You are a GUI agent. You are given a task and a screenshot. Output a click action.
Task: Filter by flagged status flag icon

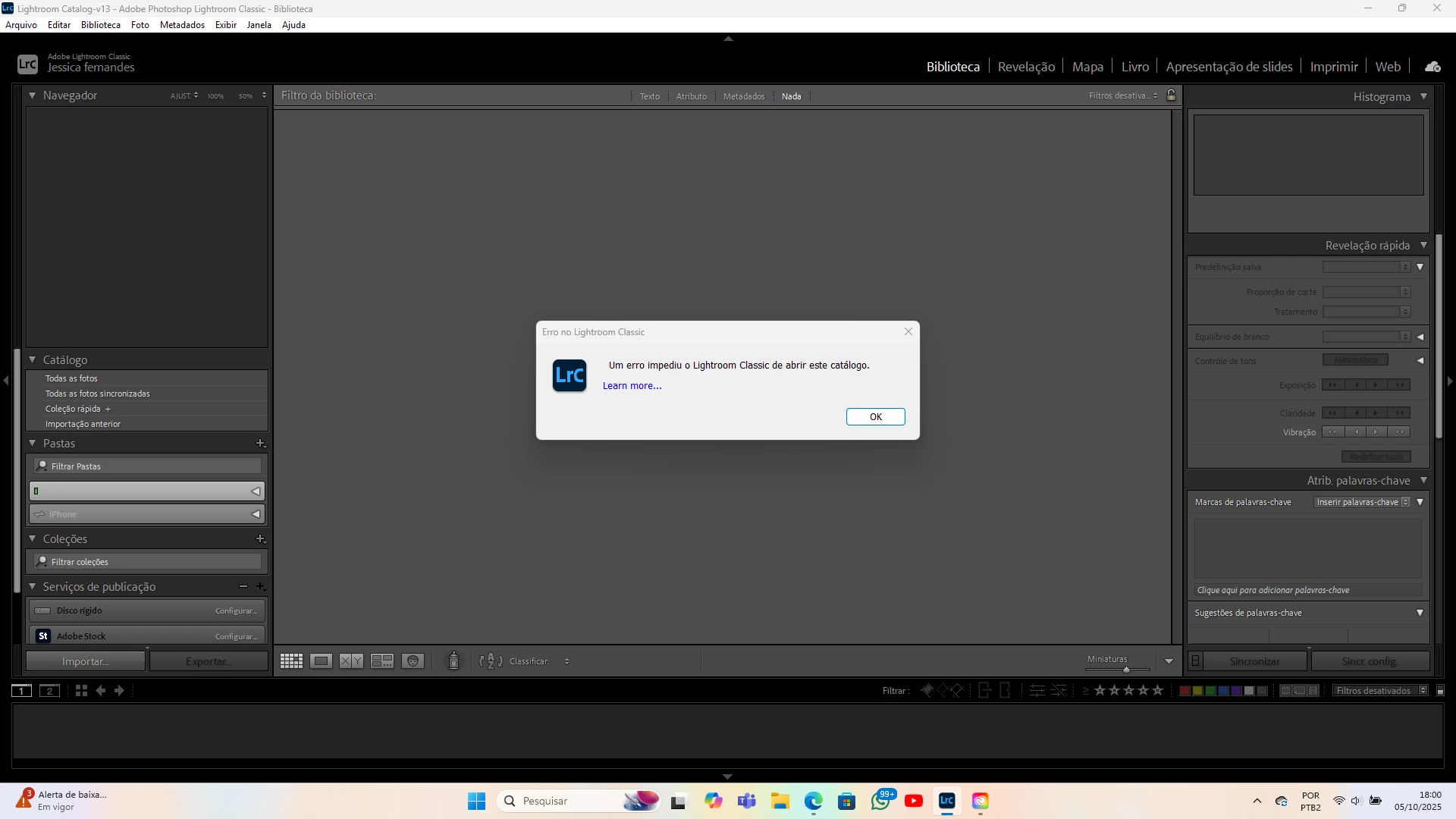tap(927, 691)
